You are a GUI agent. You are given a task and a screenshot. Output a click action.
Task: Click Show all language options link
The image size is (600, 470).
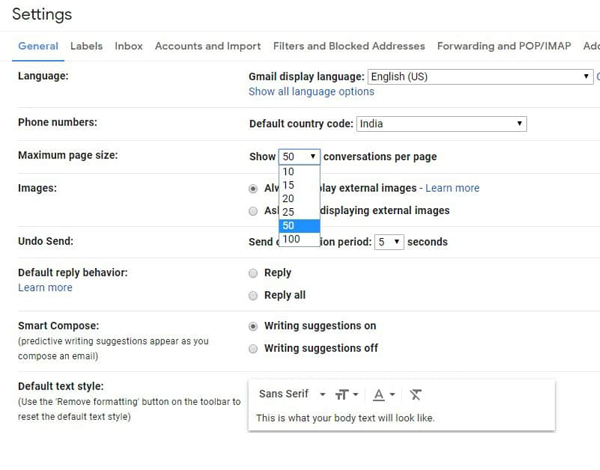pyautogui.click(x=311, y=92)
